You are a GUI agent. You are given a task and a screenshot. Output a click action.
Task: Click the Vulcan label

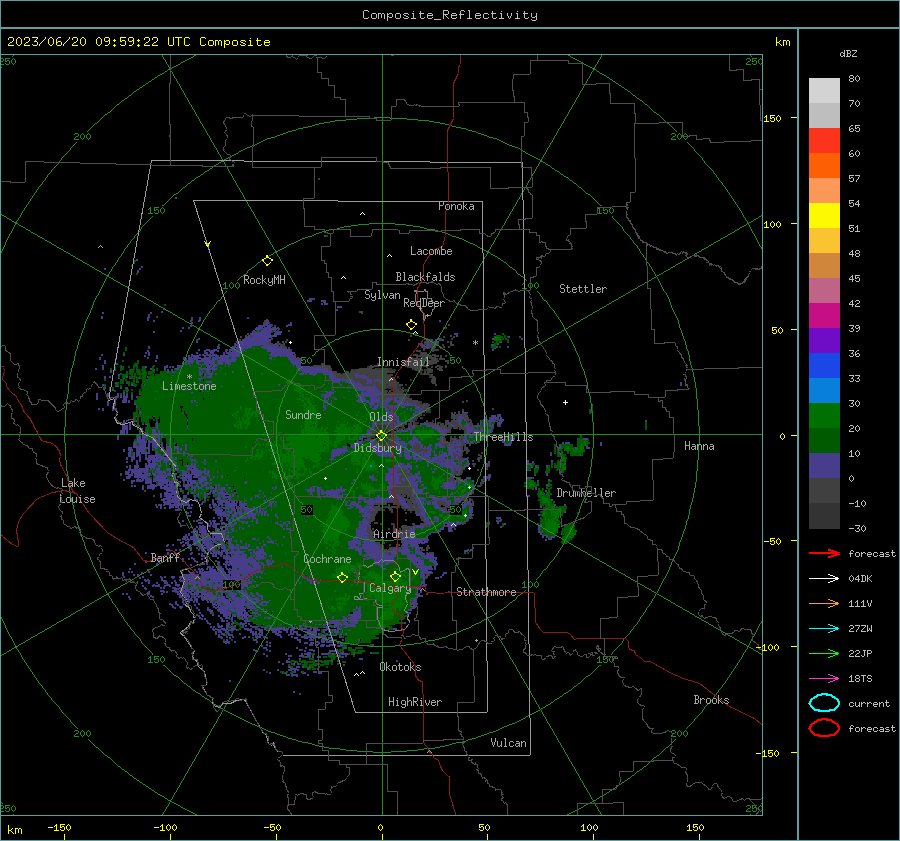[x=508, y=743]
